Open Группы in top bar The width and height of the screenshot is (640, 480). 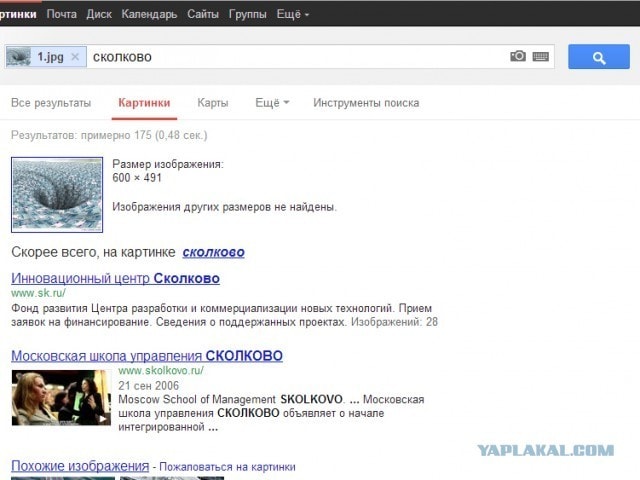(247, 14)
